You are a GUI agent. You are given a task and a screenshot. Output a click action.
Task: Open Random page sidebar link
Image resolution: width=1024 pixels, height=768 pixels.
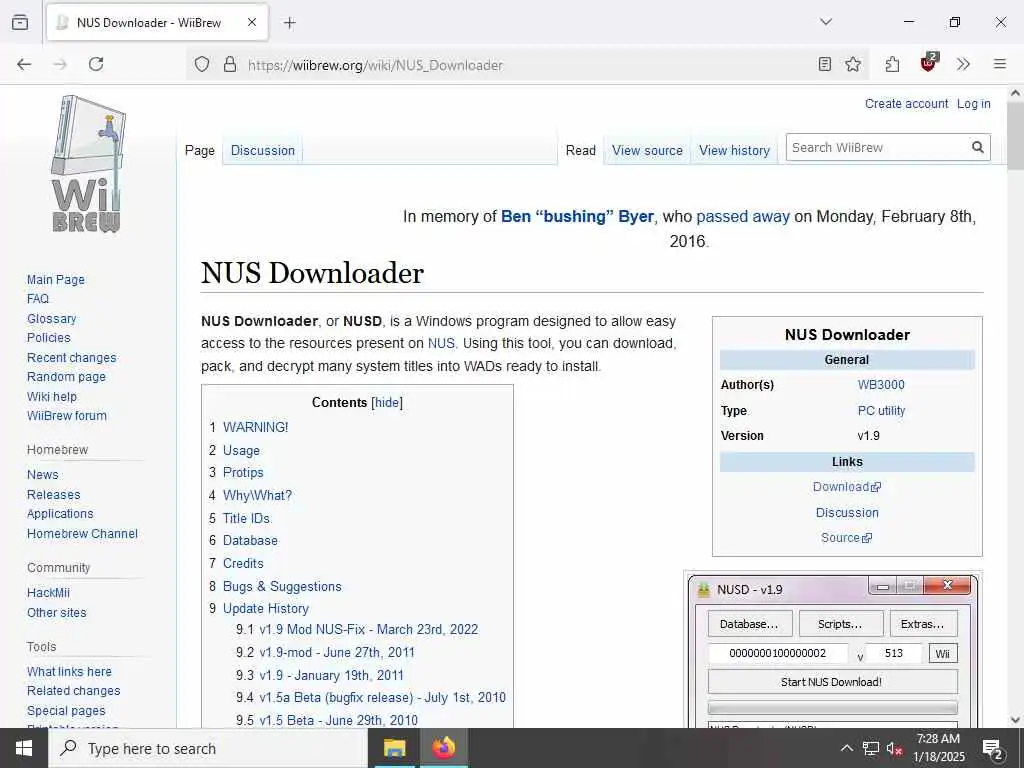point(66,377)
